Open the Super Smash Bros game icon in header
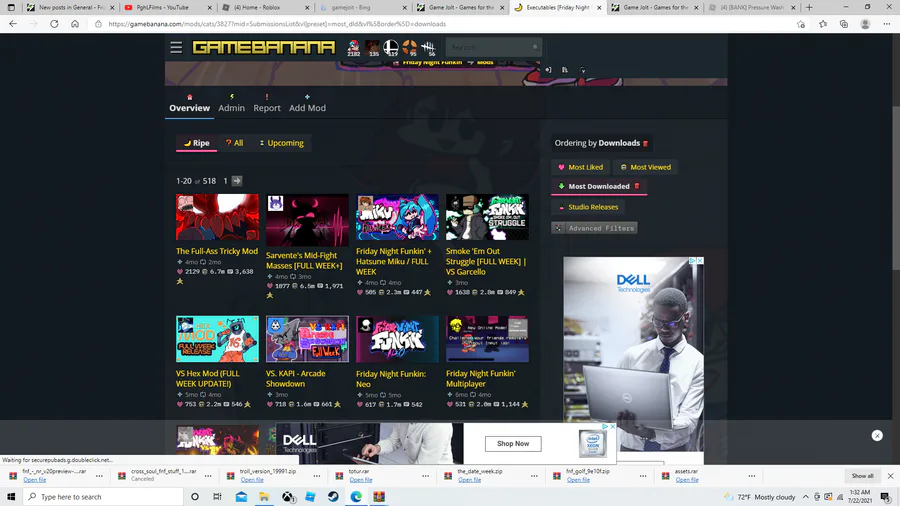This screenshot has width=900, height=506. click(x=390, y=48)
